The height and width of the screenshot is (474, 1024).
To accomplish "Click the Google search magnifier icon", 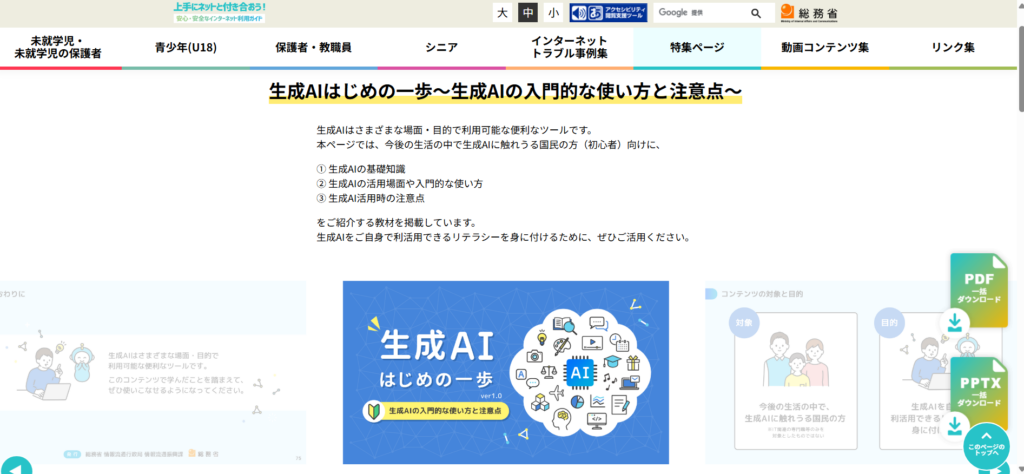I will point(756,13).
